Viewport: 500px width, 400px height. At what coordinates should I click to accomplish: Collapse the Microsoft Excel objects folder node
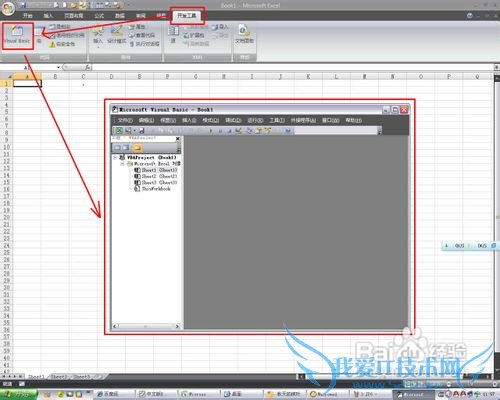click(122, 164)
